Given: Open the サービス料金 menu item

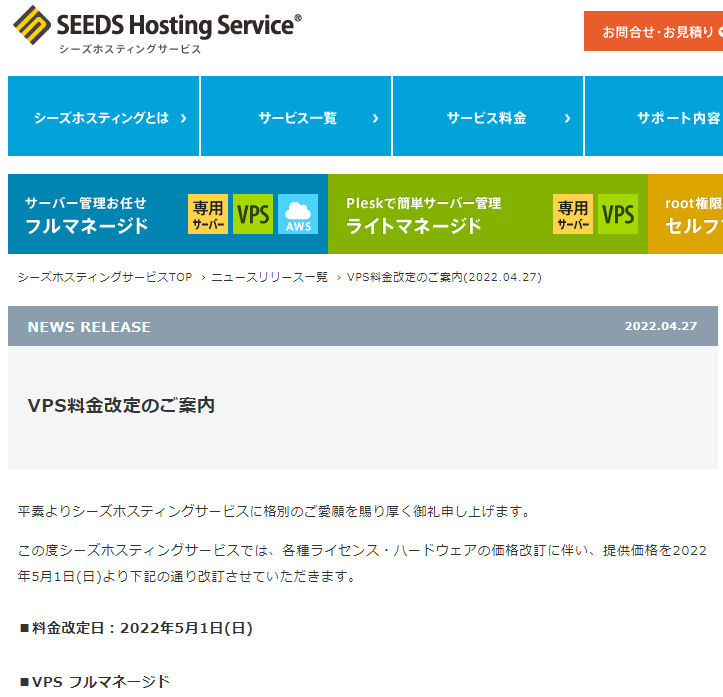Looking at the screenshot, I should point(488,116).
